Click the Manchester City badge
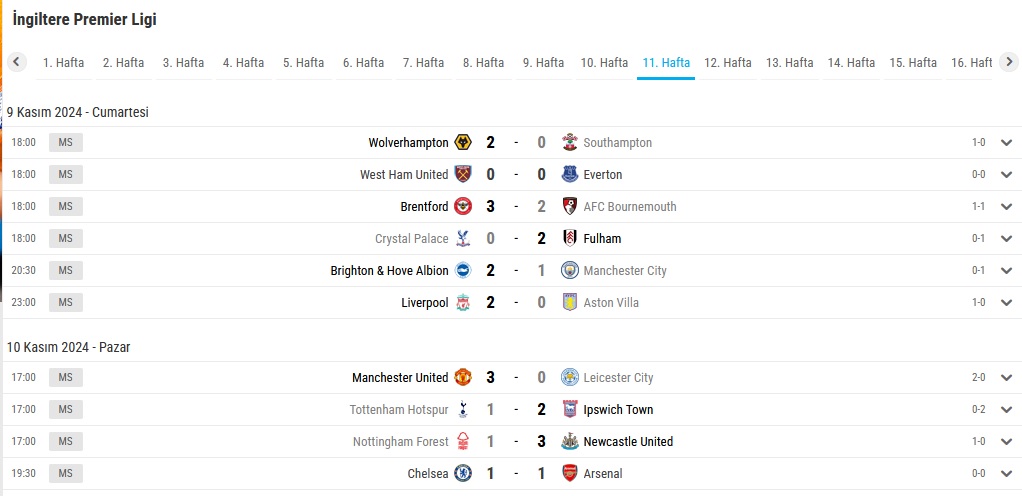1022x496 pixels. tap(570, 270)
